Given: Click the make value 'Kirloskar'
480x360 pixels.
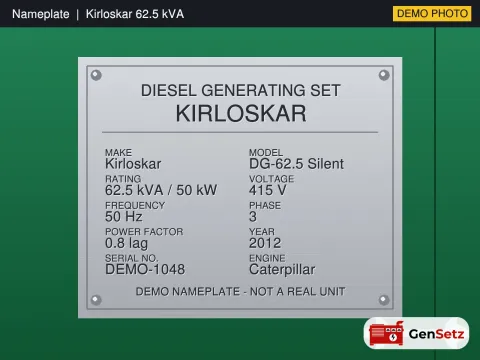Looking at the screenshot, I should pos(133,164).
